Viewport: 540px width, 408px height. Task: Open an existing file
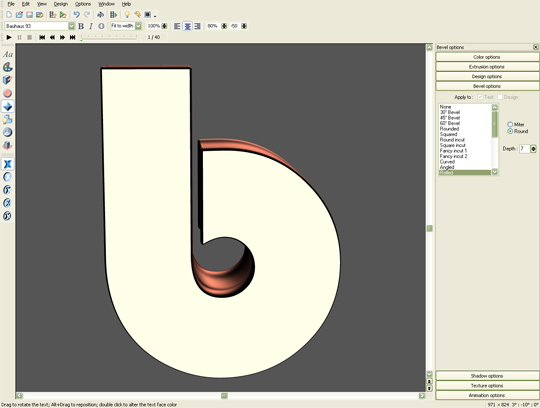click(x=19, y=15)
